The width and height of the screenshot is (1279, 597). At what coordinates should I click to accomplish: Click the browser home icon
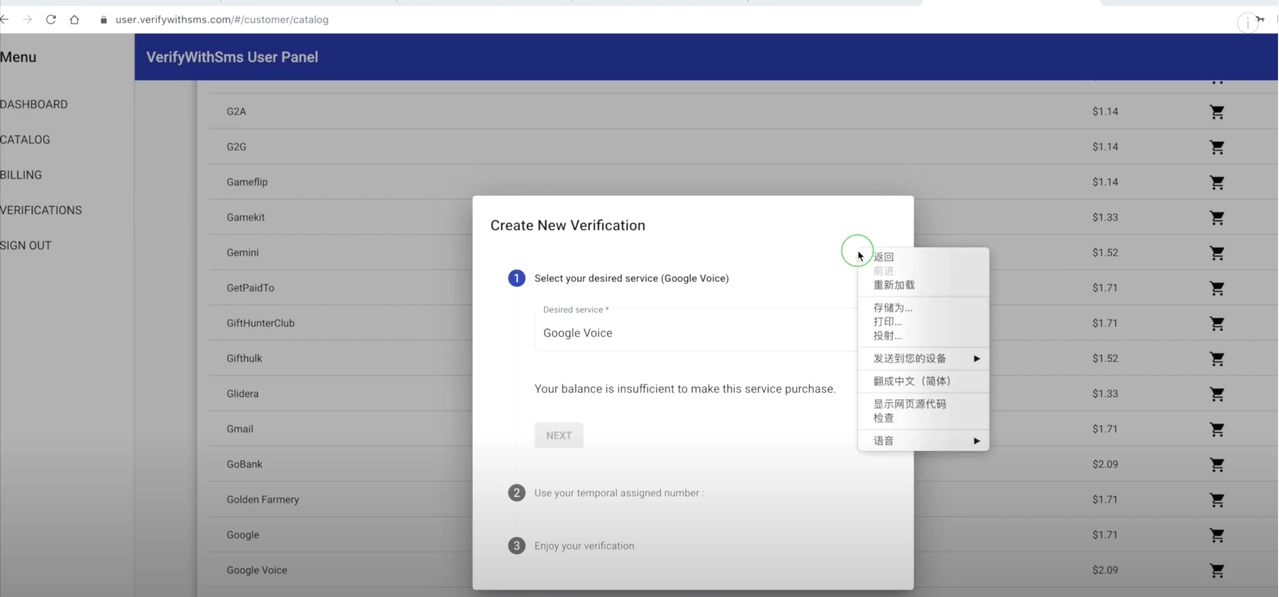coord(74,19)
